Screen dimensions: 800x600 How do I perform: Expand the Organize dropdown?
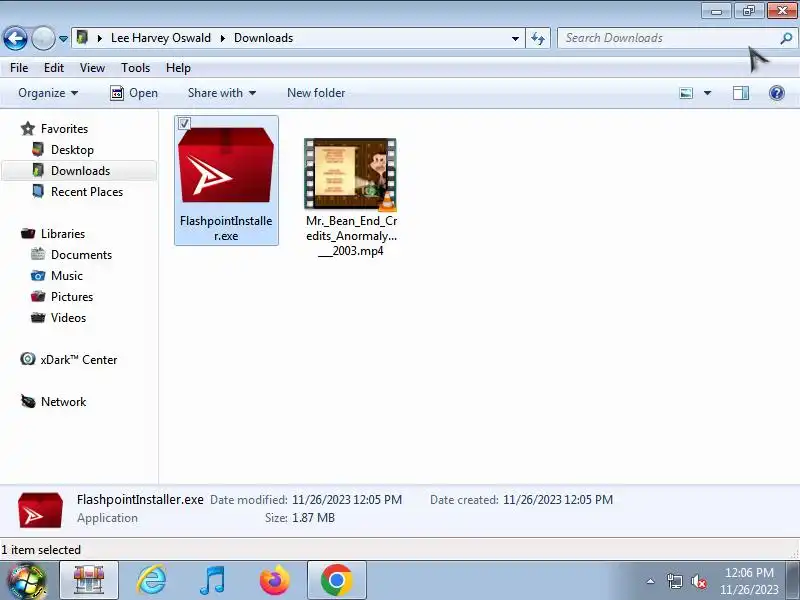tap(48, 93)
